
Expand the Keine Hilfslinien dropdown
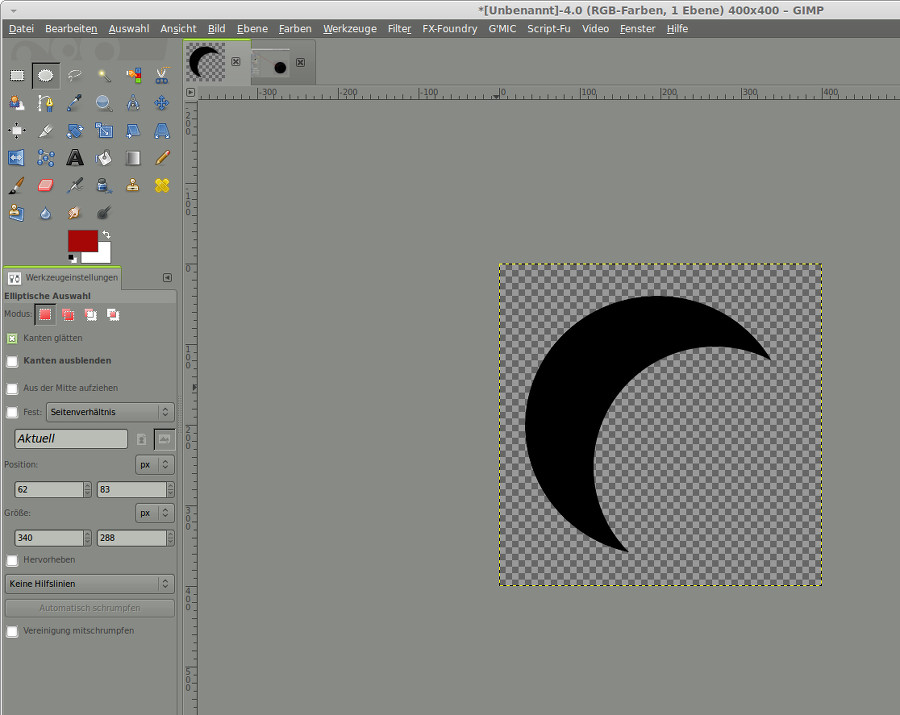pyautogui.click(x=89, y=583)
